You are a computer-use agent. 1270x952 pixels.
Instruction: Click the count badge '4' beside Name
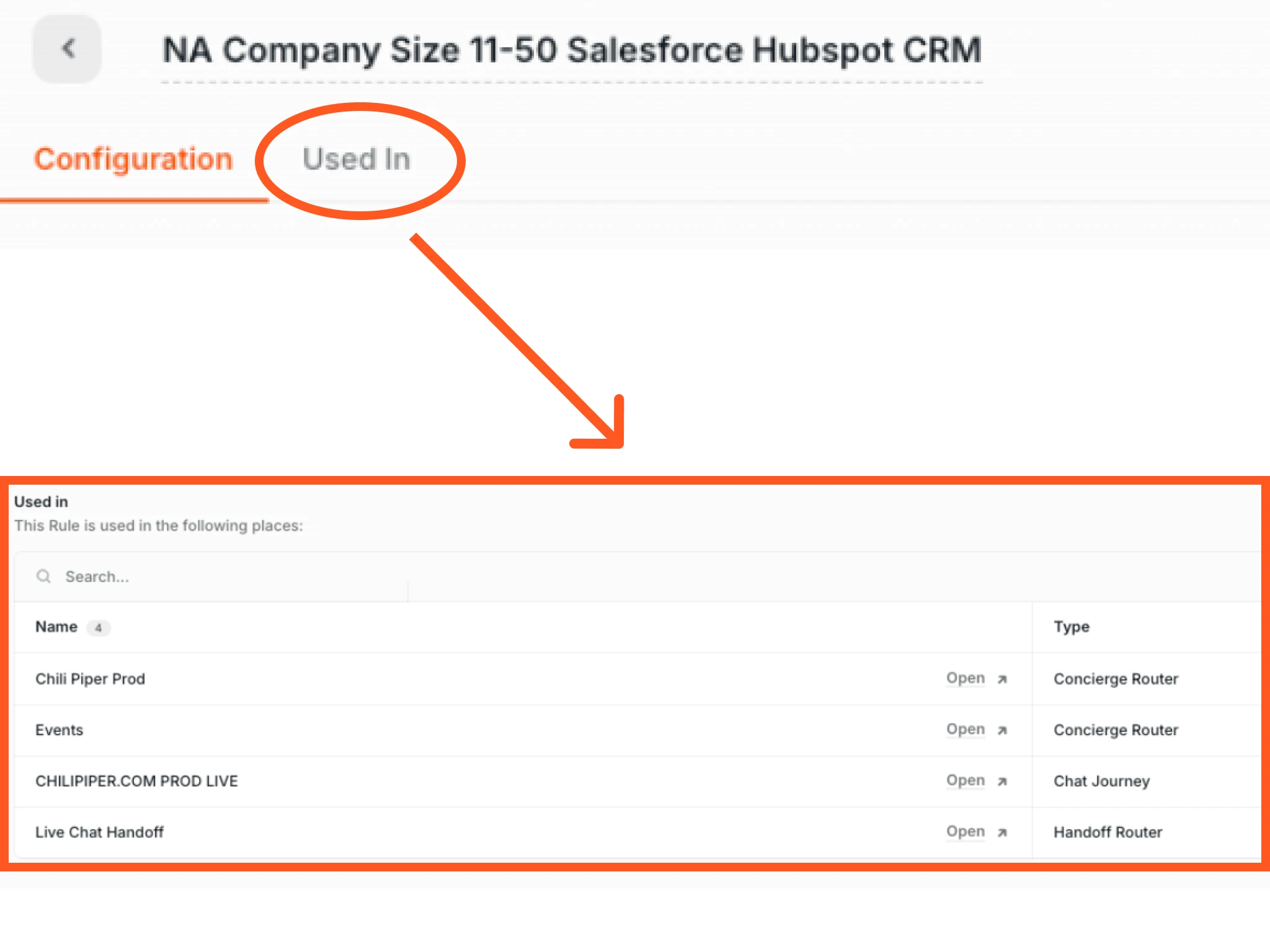tap(99, 628)
